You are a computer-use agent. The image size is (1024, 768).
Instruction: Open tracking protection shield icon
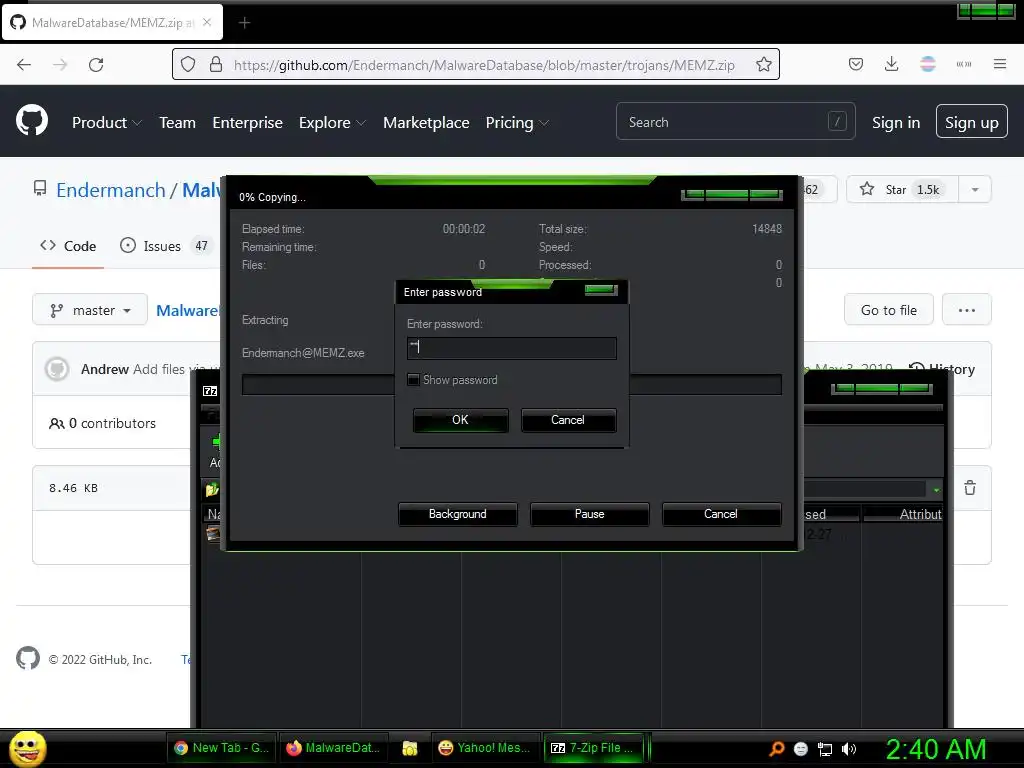(188, 64)
